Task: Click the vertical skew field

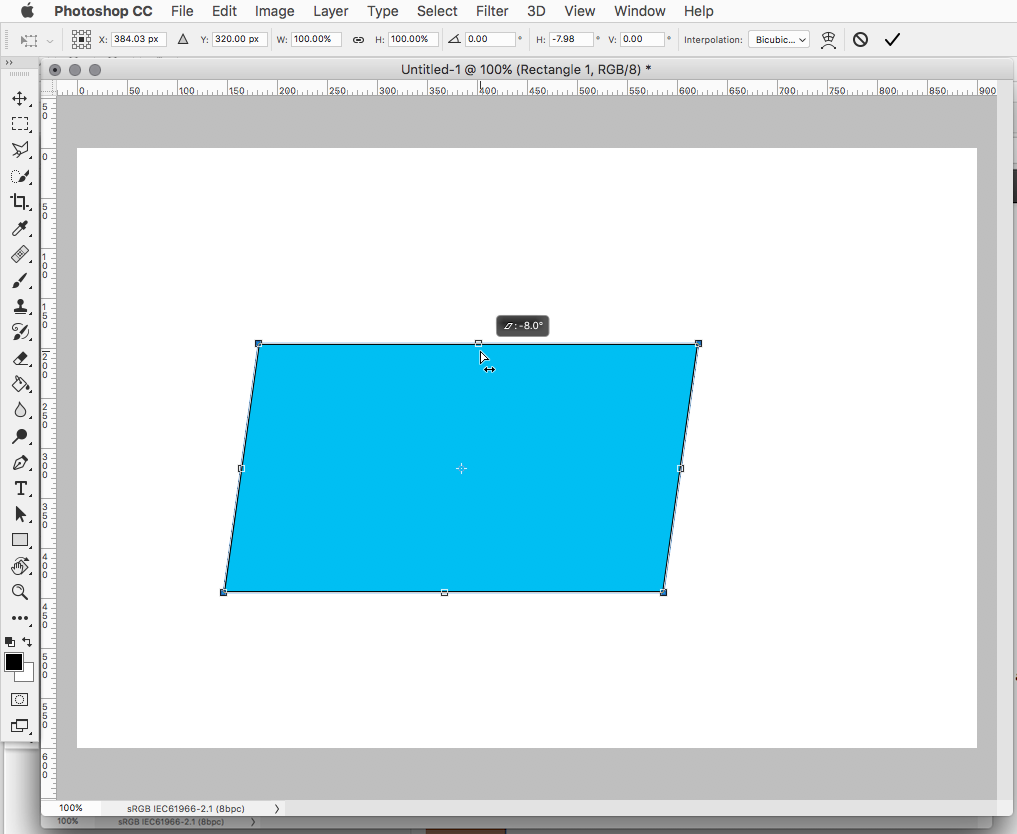Action: pyautogui.click(x=642, y=40)
